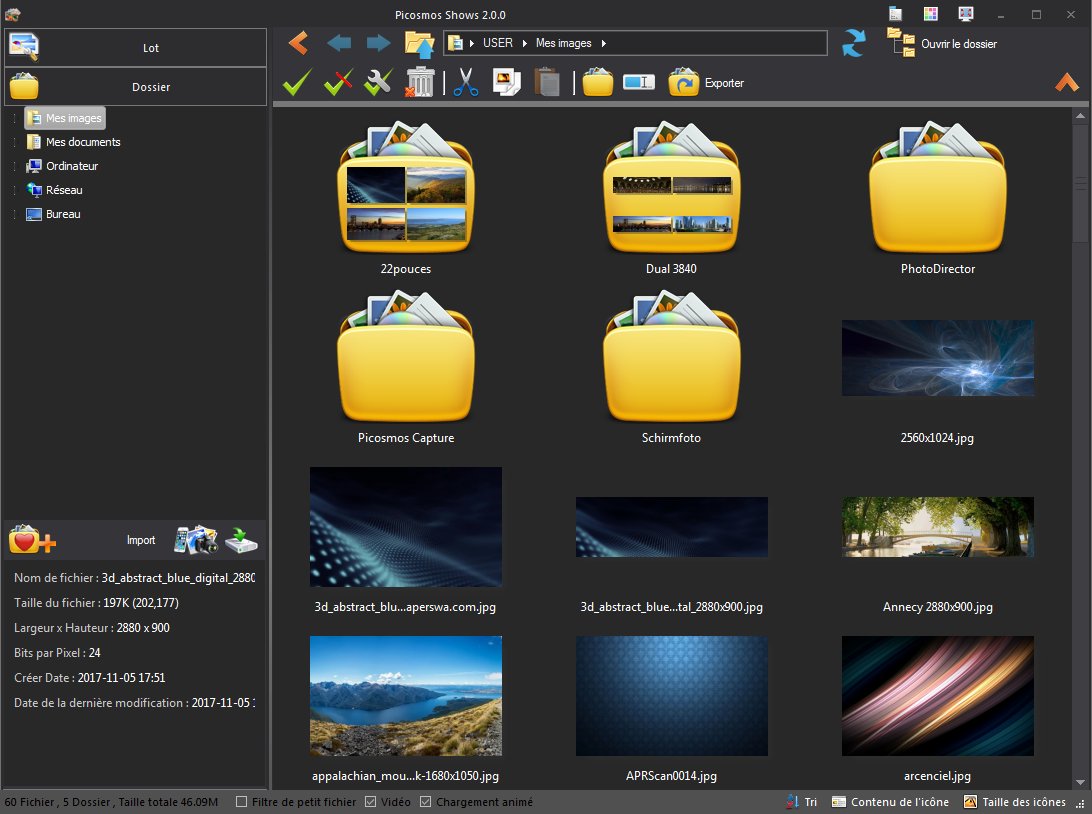The width and height of the screenshot is (1092, 814).
Task: Click the title bar document icon
Action: click(896, 14)
